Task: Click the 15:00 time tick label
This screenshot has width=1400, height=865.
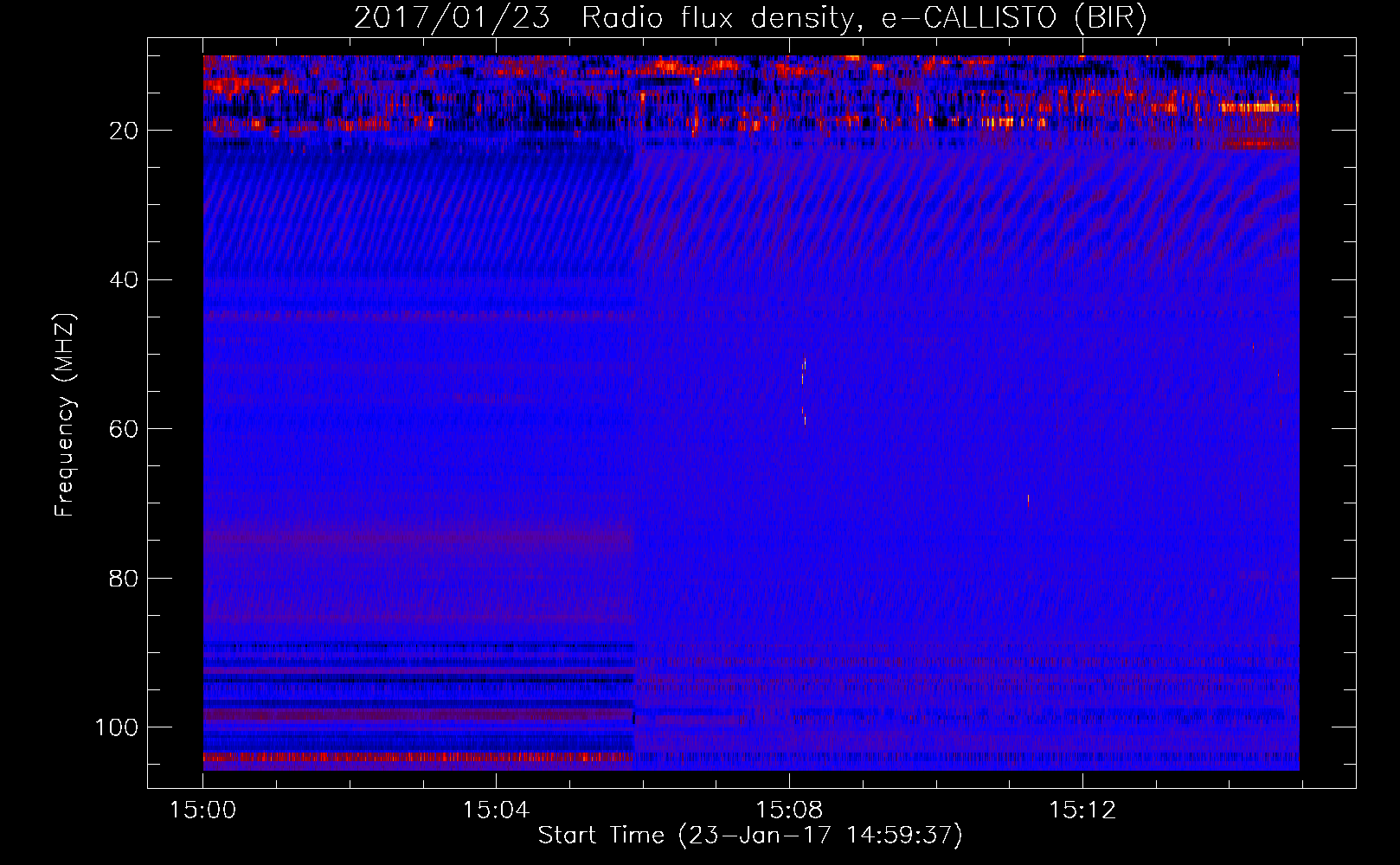Action: point(202,811)
